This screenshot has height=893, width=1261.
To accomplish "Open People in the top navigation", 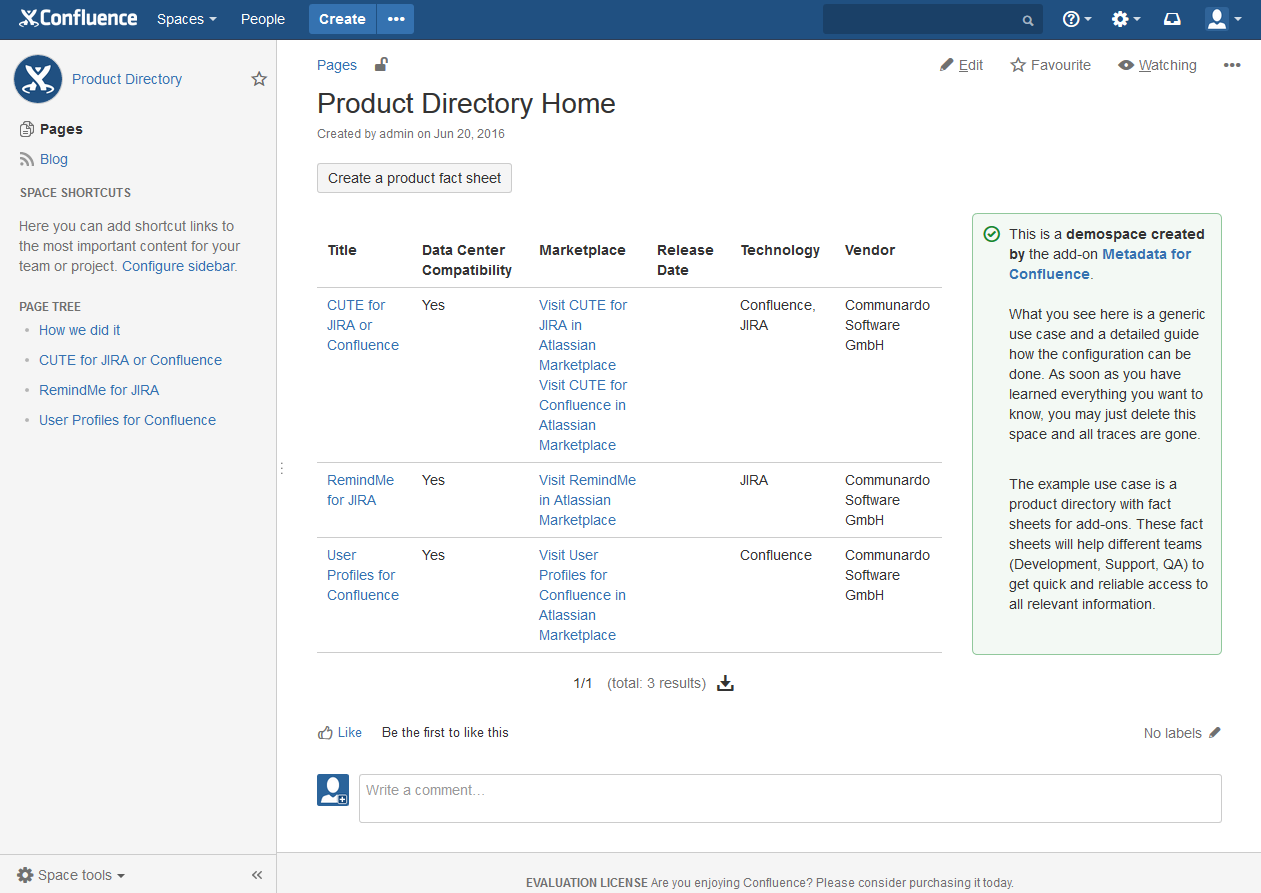I will coord(262,19).
